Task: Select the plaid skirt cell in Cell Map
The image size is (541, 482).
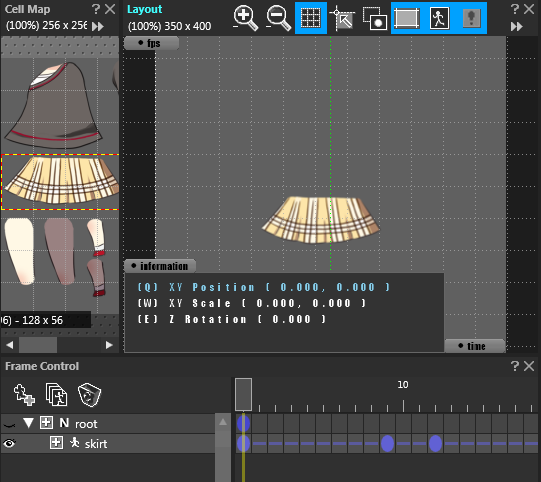Action: coord(60,182)
